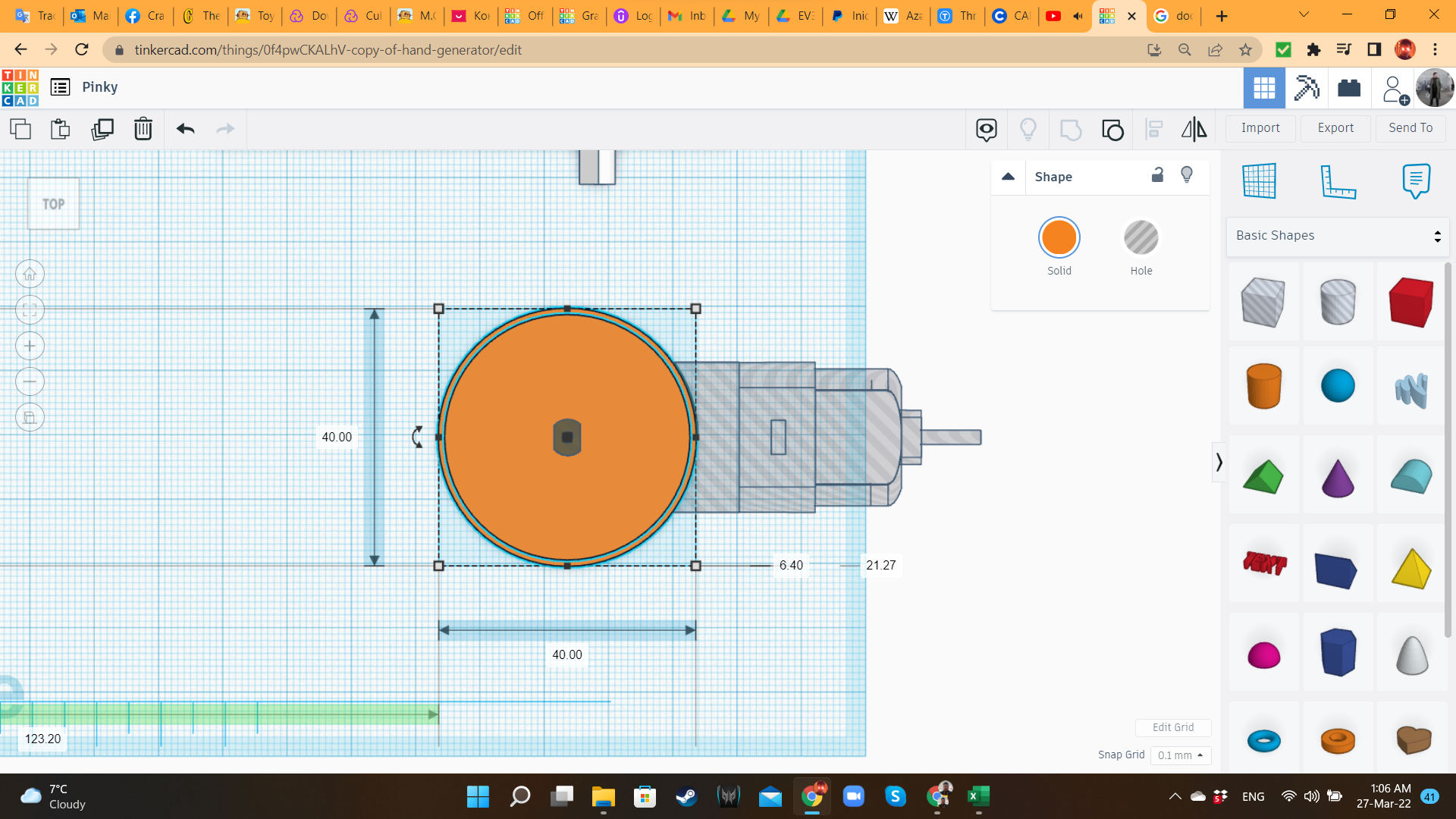
Task: Click the Mirror tool icon
Action: (1194, 129)
